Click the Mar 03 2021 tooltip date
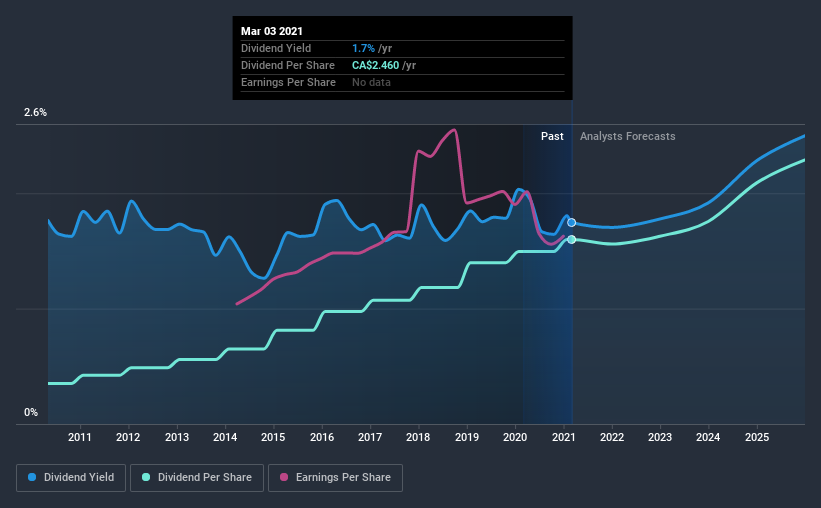This screenshot has width=821, height=508. (x=272, y=31)
